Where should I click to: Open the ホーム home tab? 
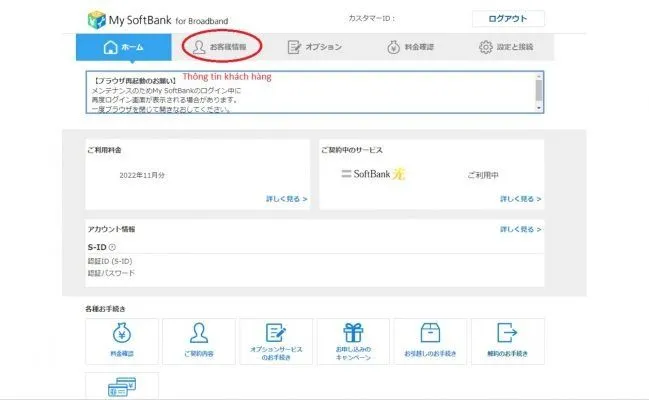tap(123, 47)
